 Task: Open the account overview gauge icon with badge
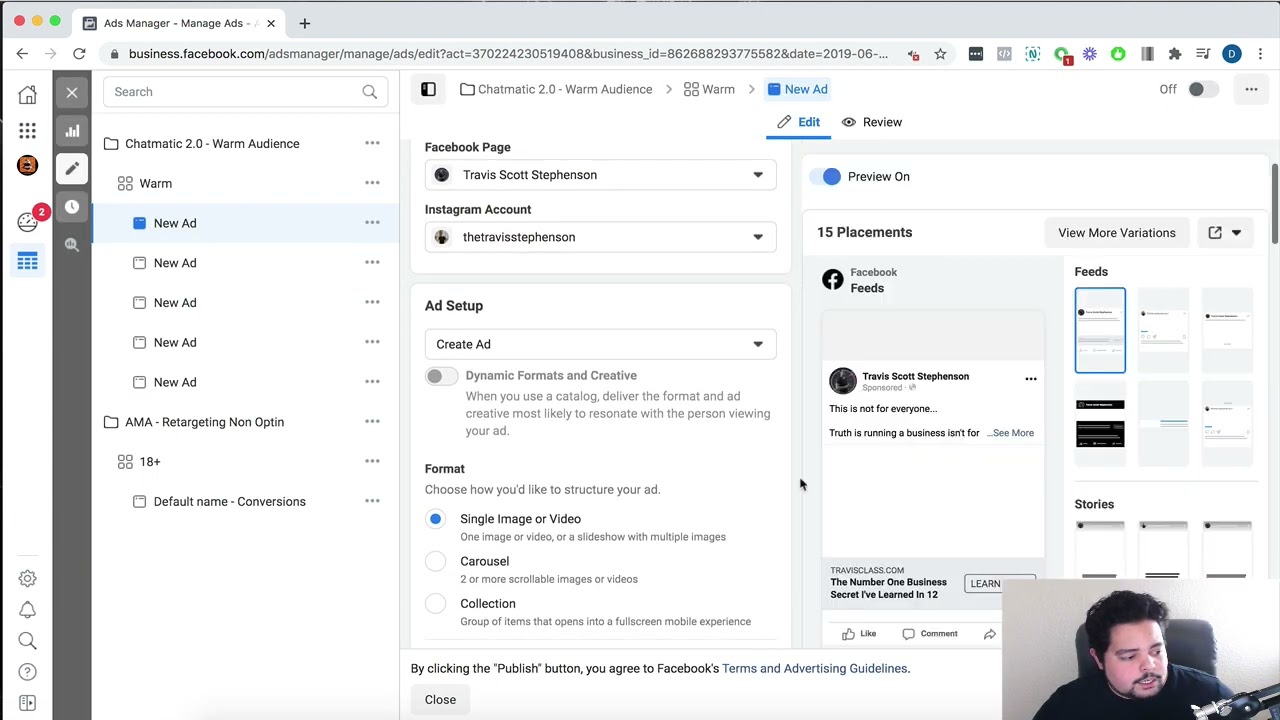pyautogui.click(x=27, y=221)
